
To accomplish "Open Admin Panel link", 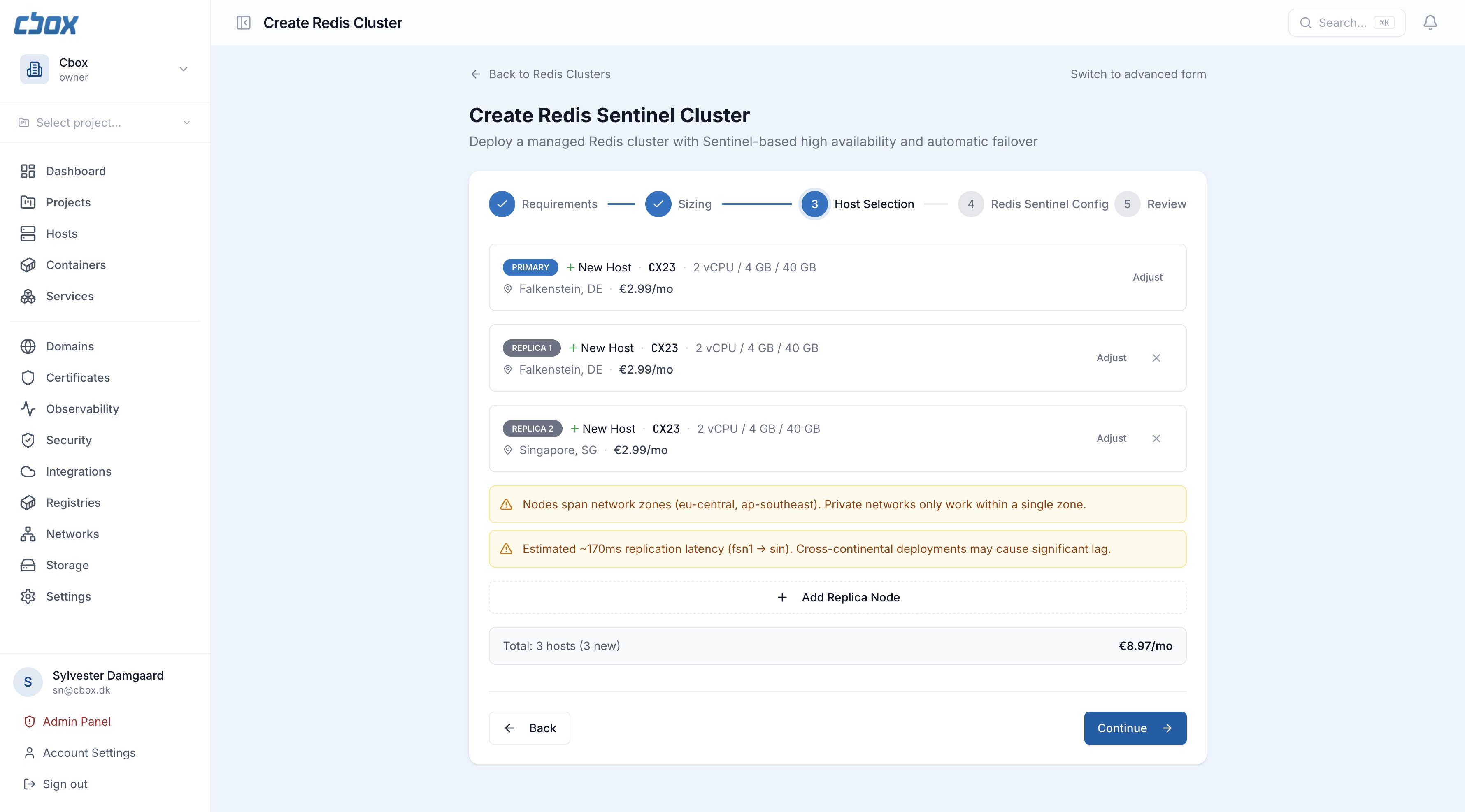I will point(77,722).
